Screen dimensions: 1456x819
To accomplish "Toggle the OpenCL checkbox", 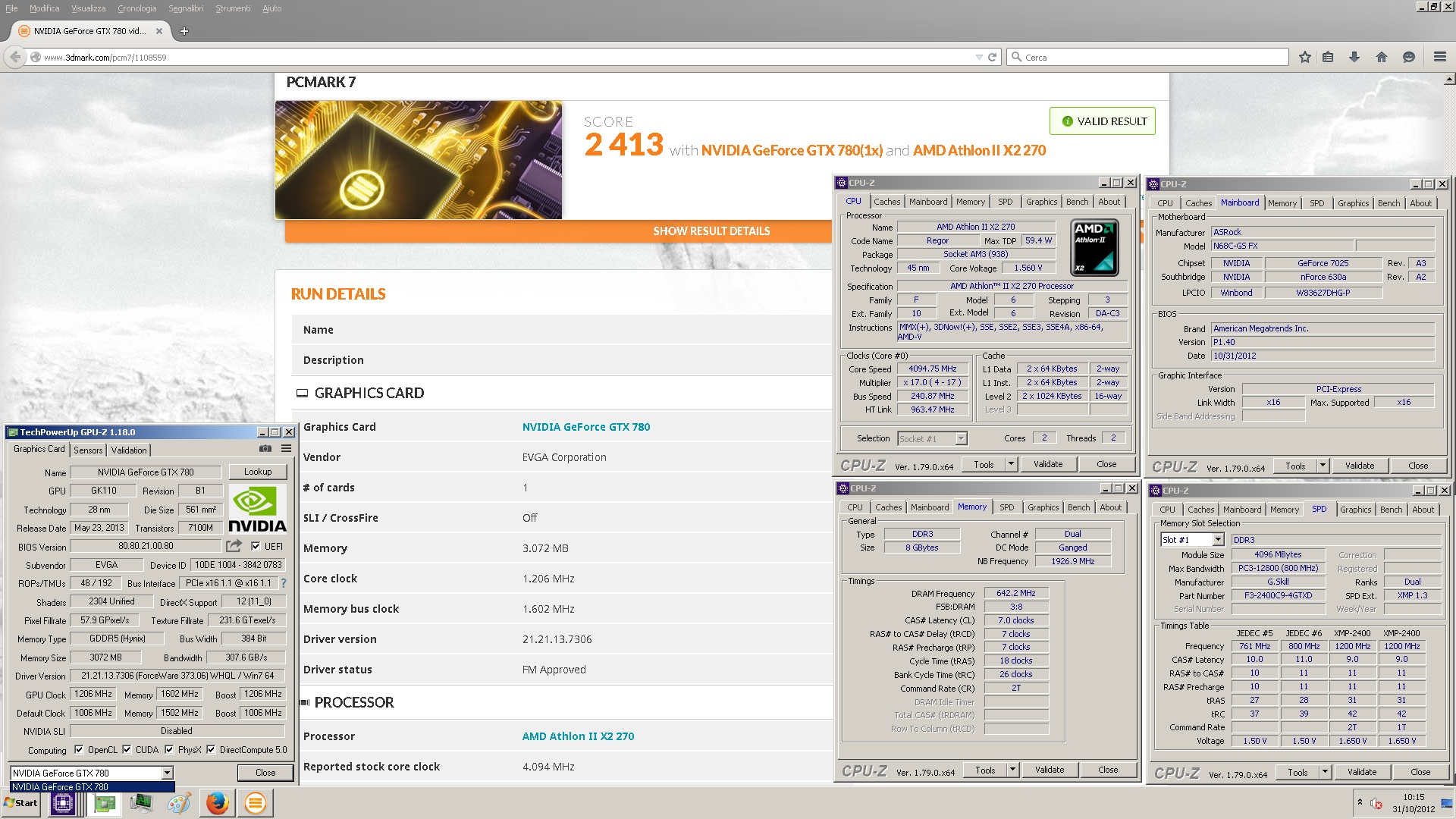I will tap(79, 749).
